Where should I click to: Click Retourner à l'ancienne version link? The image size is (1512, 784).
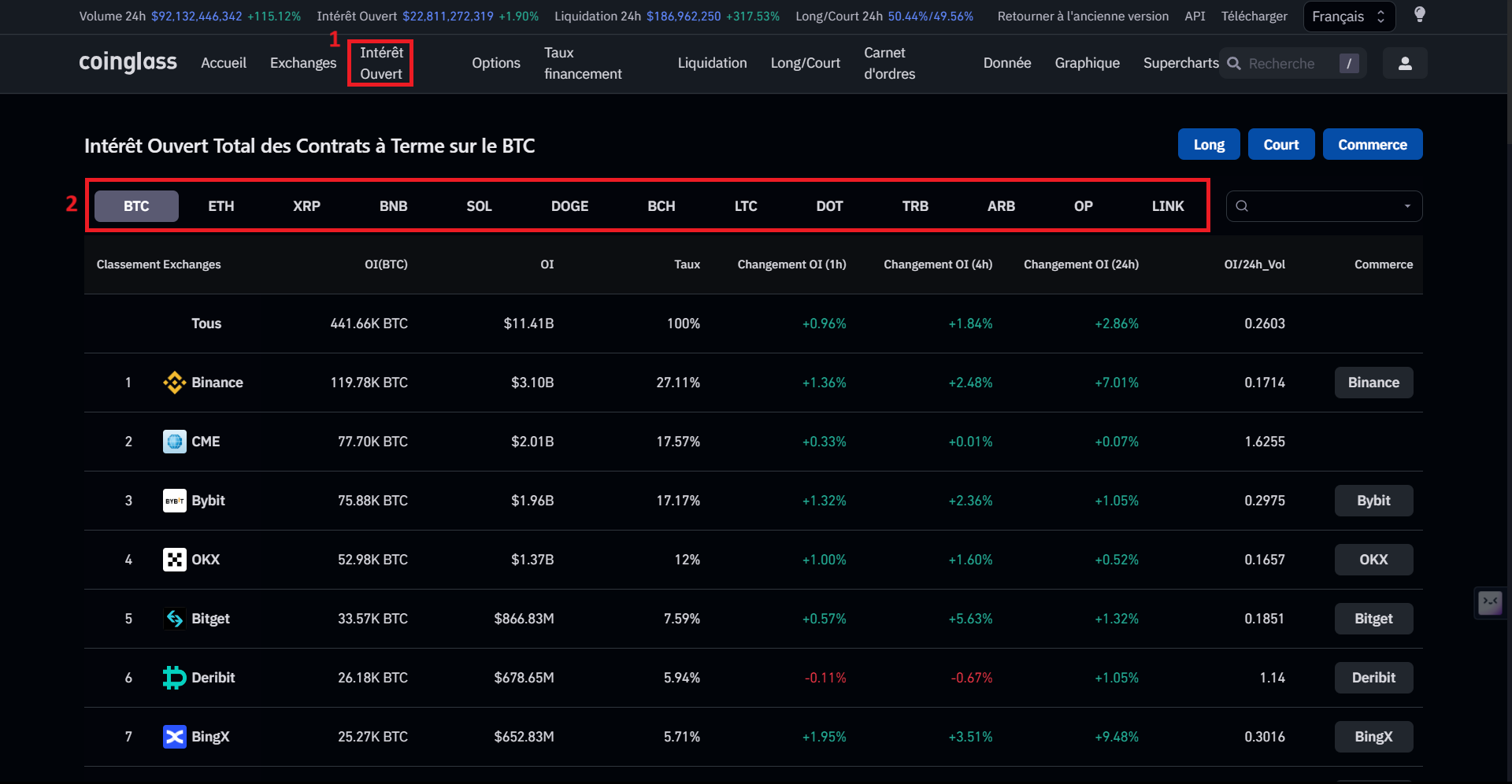click(x=1083, y=16)
